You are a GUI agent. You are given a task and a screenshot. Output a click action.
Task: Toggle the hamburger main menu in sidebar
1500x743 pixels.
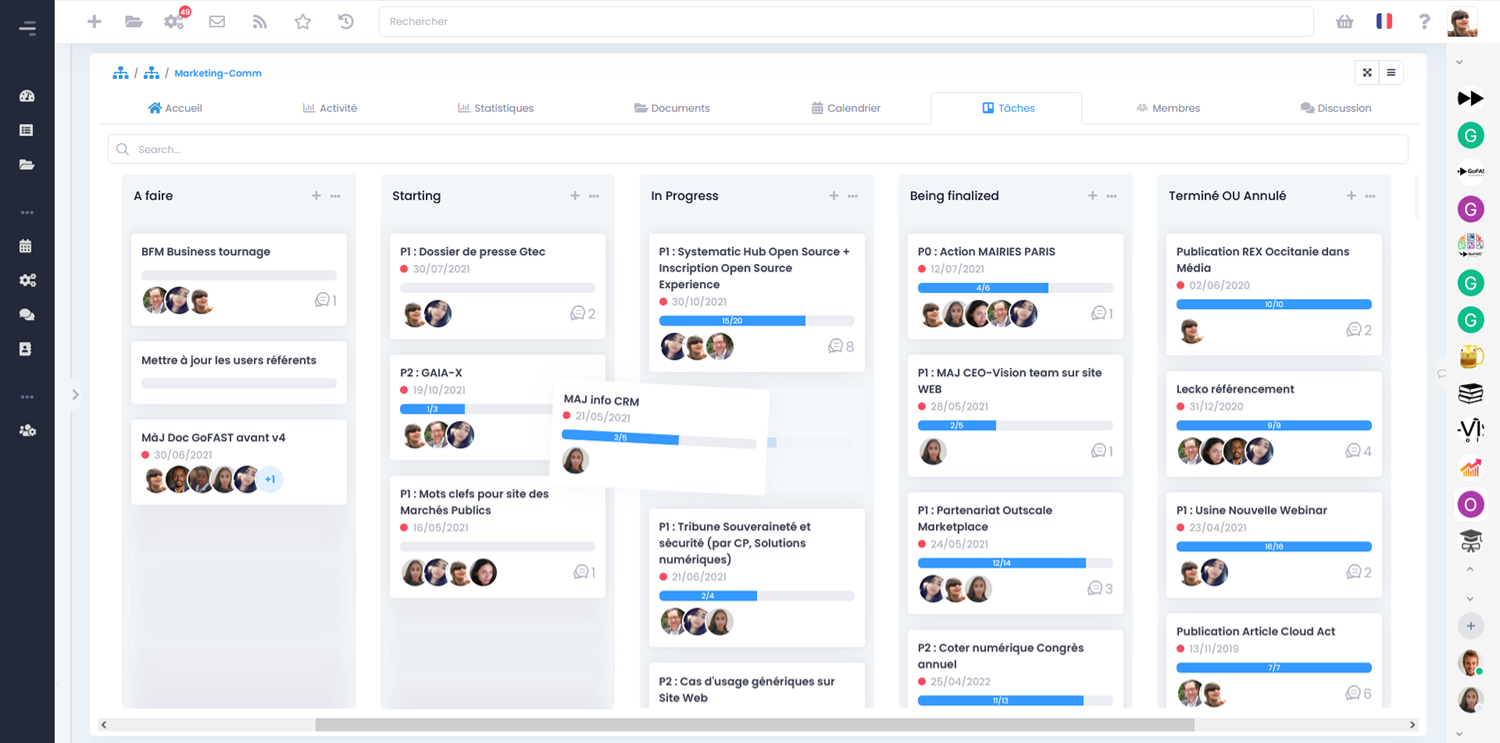27,28
